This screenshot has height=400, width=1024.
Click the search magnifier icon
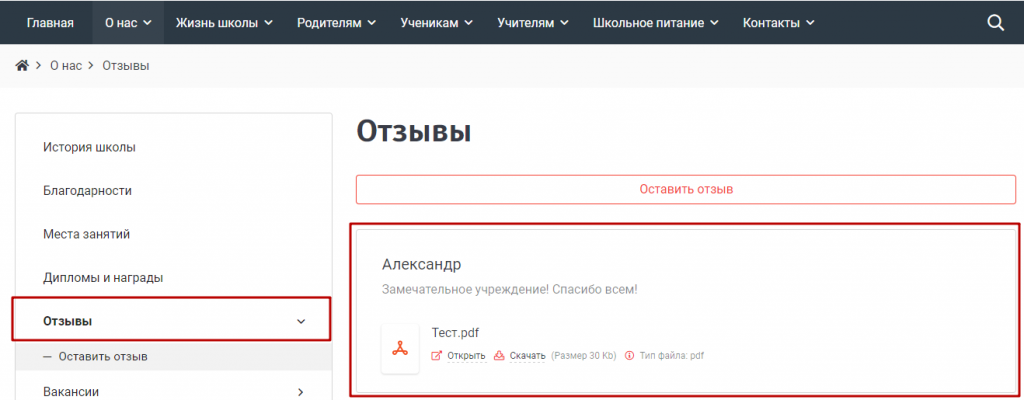point(995,22)
